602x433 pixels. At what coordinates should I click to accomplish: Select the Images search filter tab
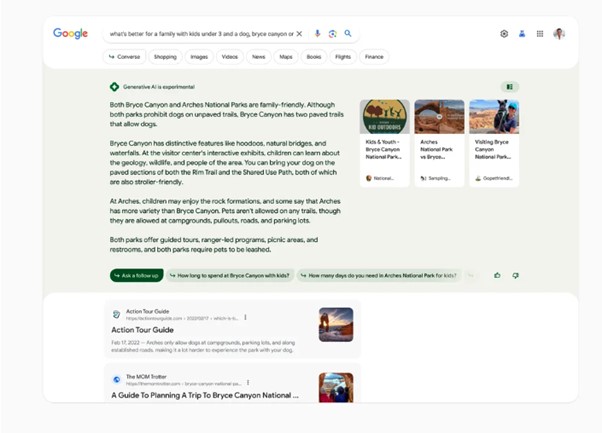coord(198,57)
